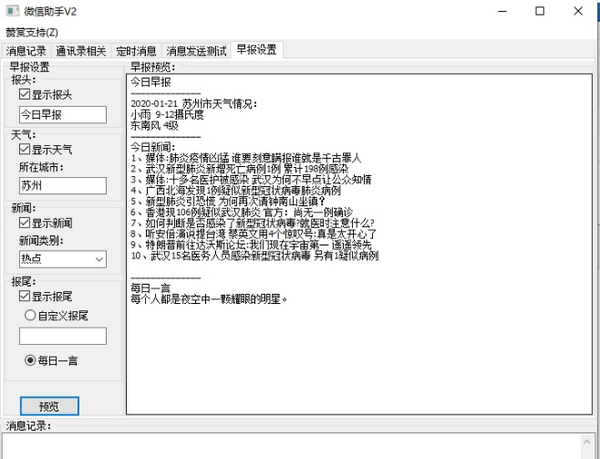Click news line 4 about 广西北海
The image size is (600, 459).
(236, 190)
